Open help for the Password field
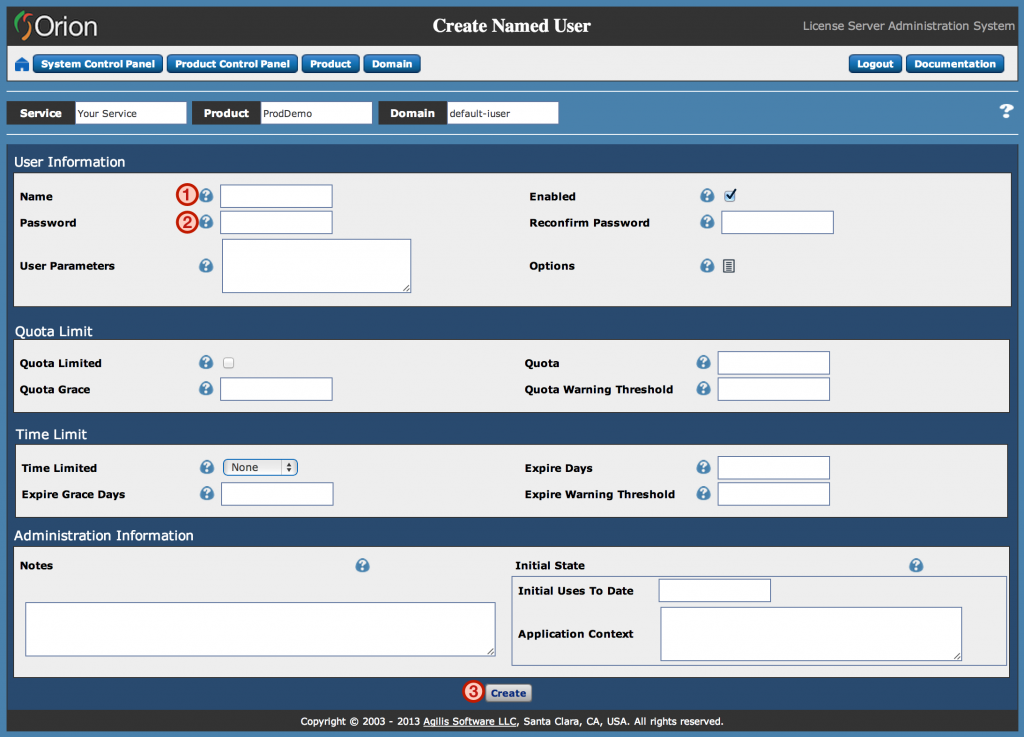The width and height of the screenshot is (1024, 737). (x=206, y=222)
